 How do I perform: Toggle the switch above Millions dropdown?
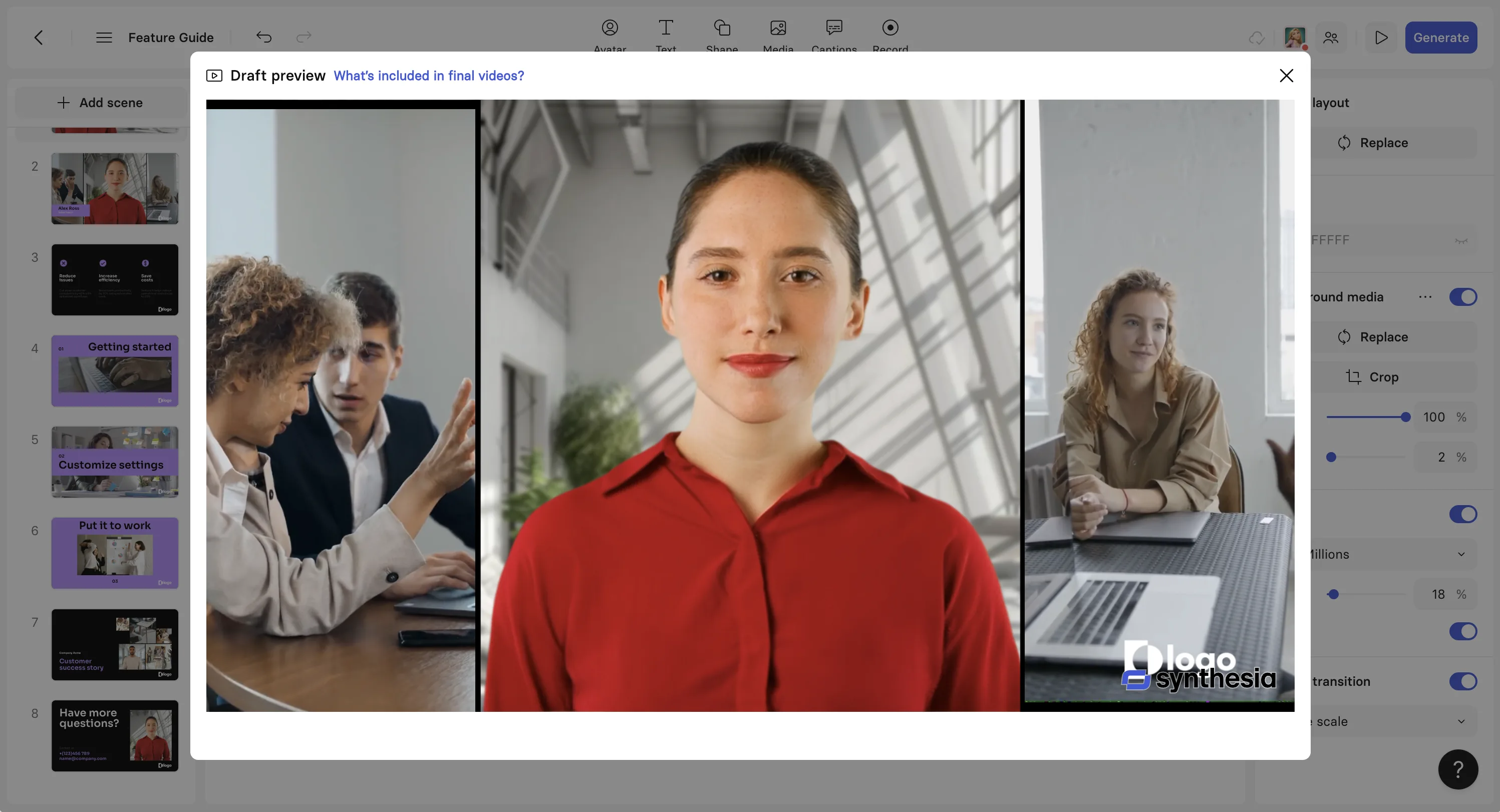pos(1463,514)
